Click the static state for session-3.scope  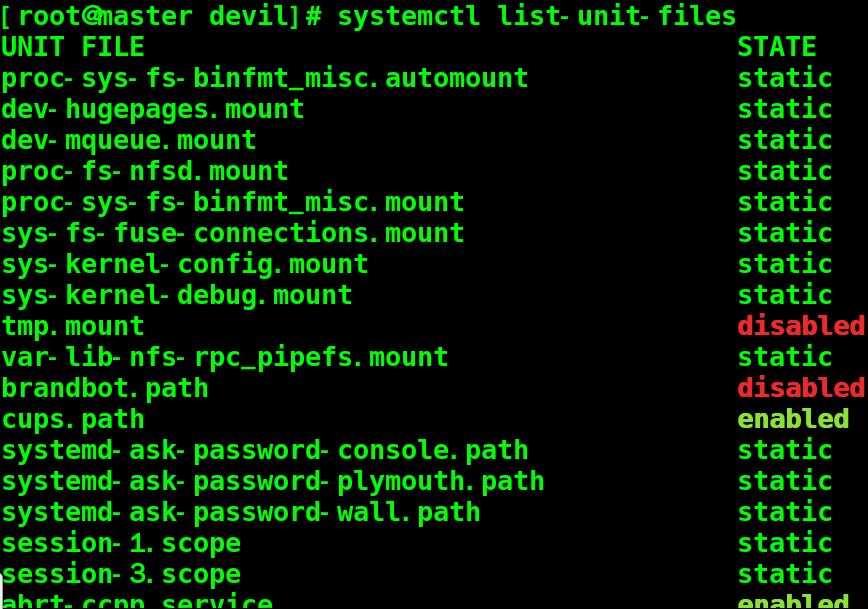pyautogui.click(x=785, y=574)
